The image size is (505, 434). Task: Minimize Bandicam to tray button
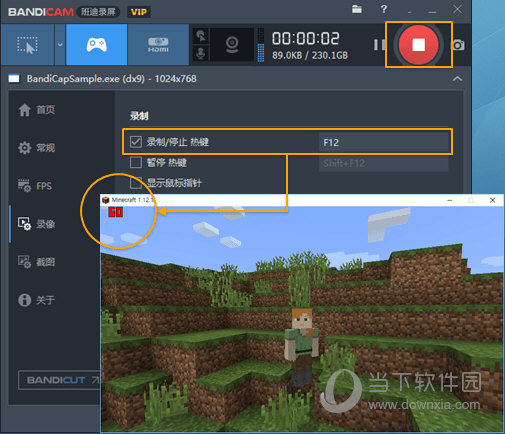(410, 11)
